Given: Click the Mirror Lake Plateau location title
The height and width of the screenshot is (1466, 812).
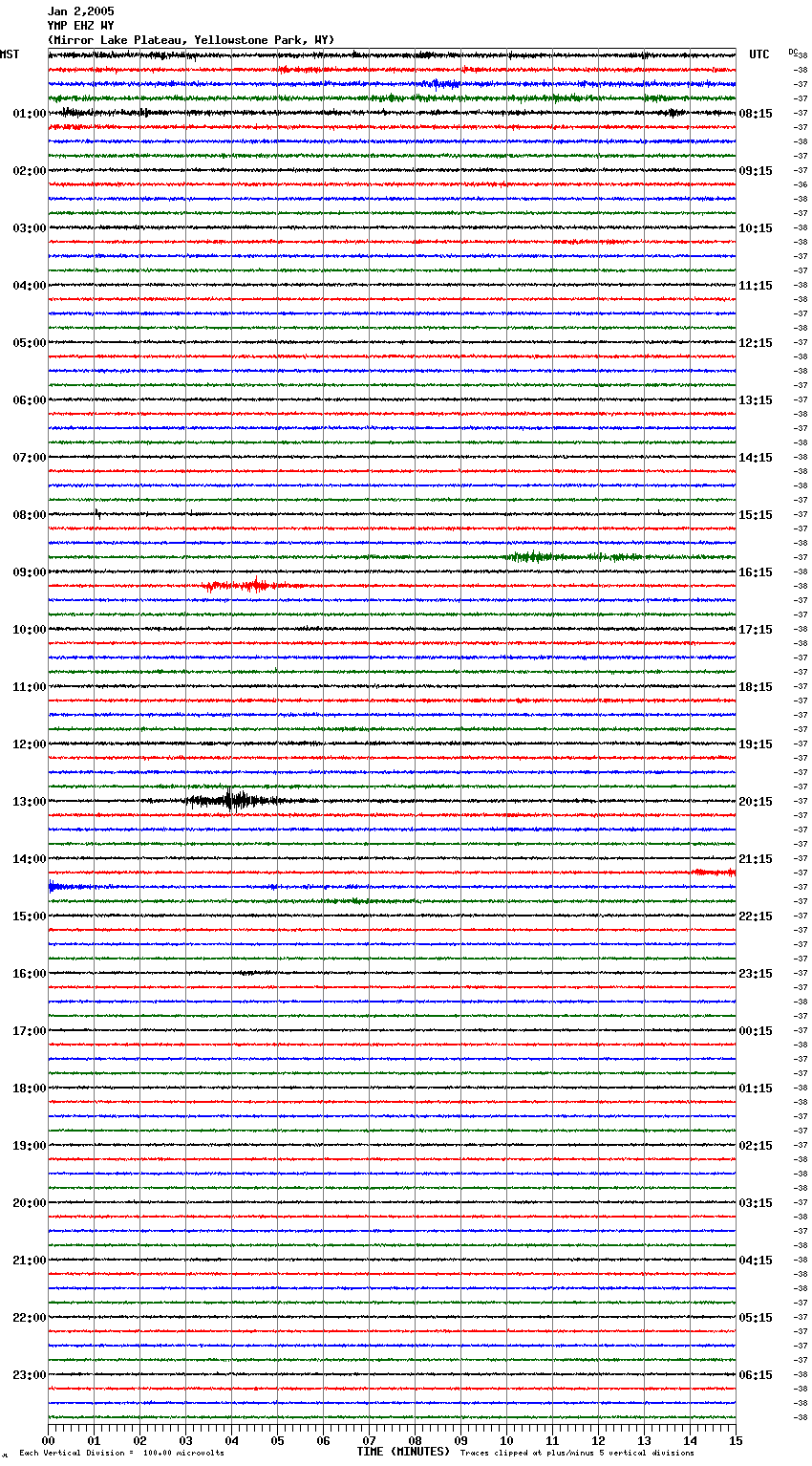Looking at the screenshot, I should tap(191, 40).
